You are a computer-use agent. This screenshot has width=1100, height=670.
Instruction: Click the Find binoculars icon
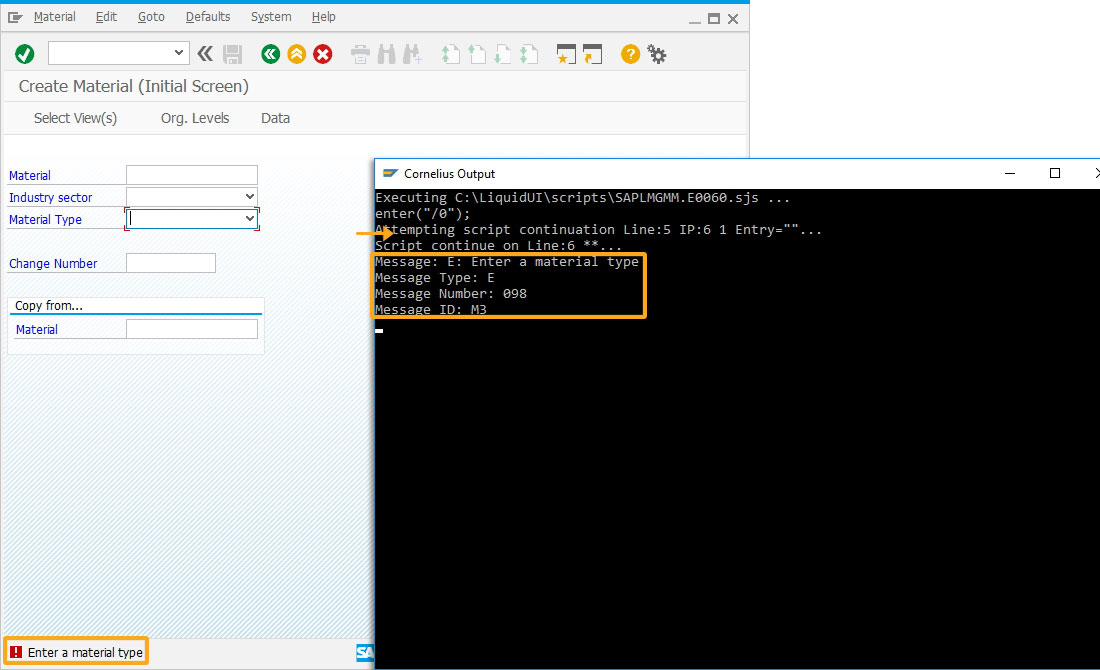click(x=387, y=54)
